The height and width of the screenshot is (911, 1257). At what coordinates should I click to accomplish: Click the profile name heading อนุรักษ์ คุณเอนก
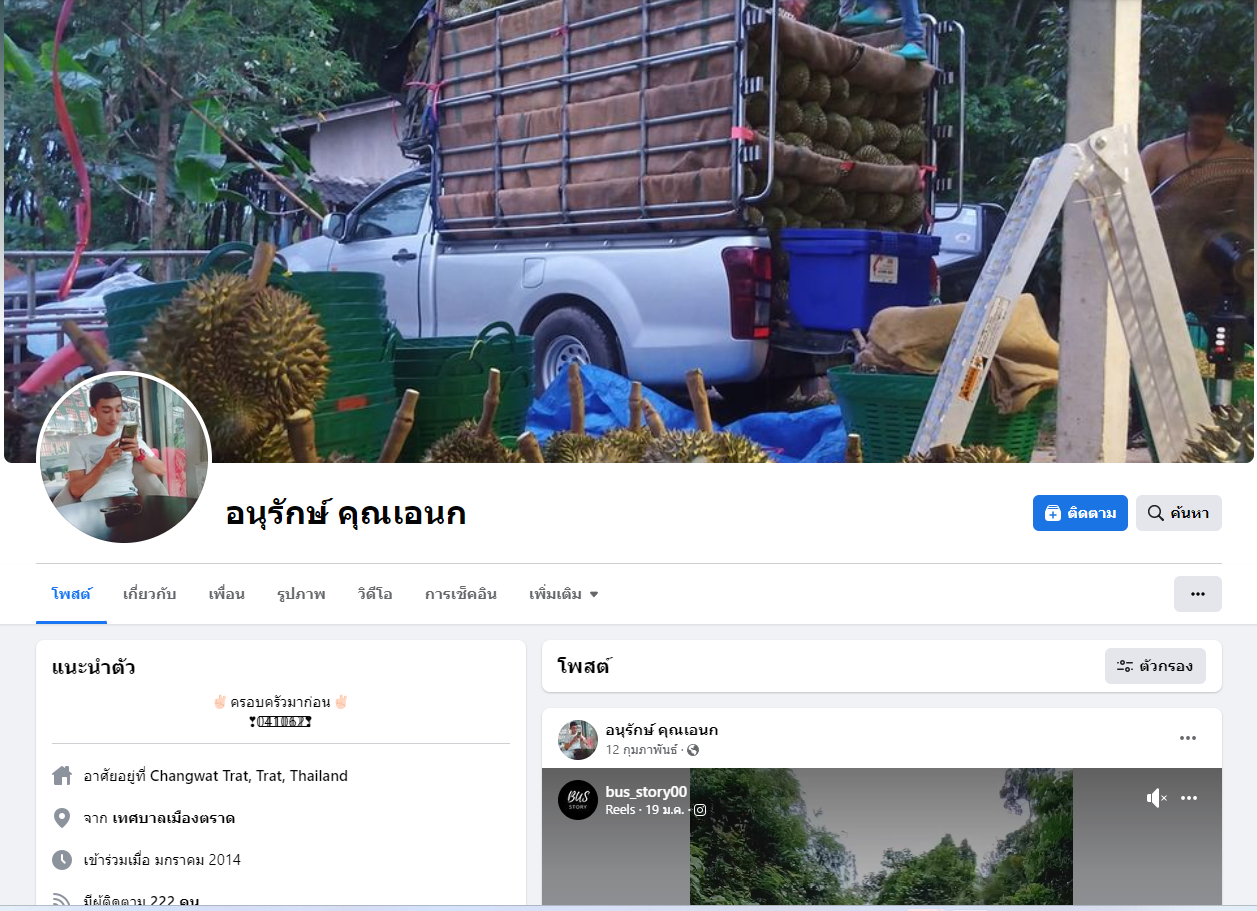pos(346,514)
